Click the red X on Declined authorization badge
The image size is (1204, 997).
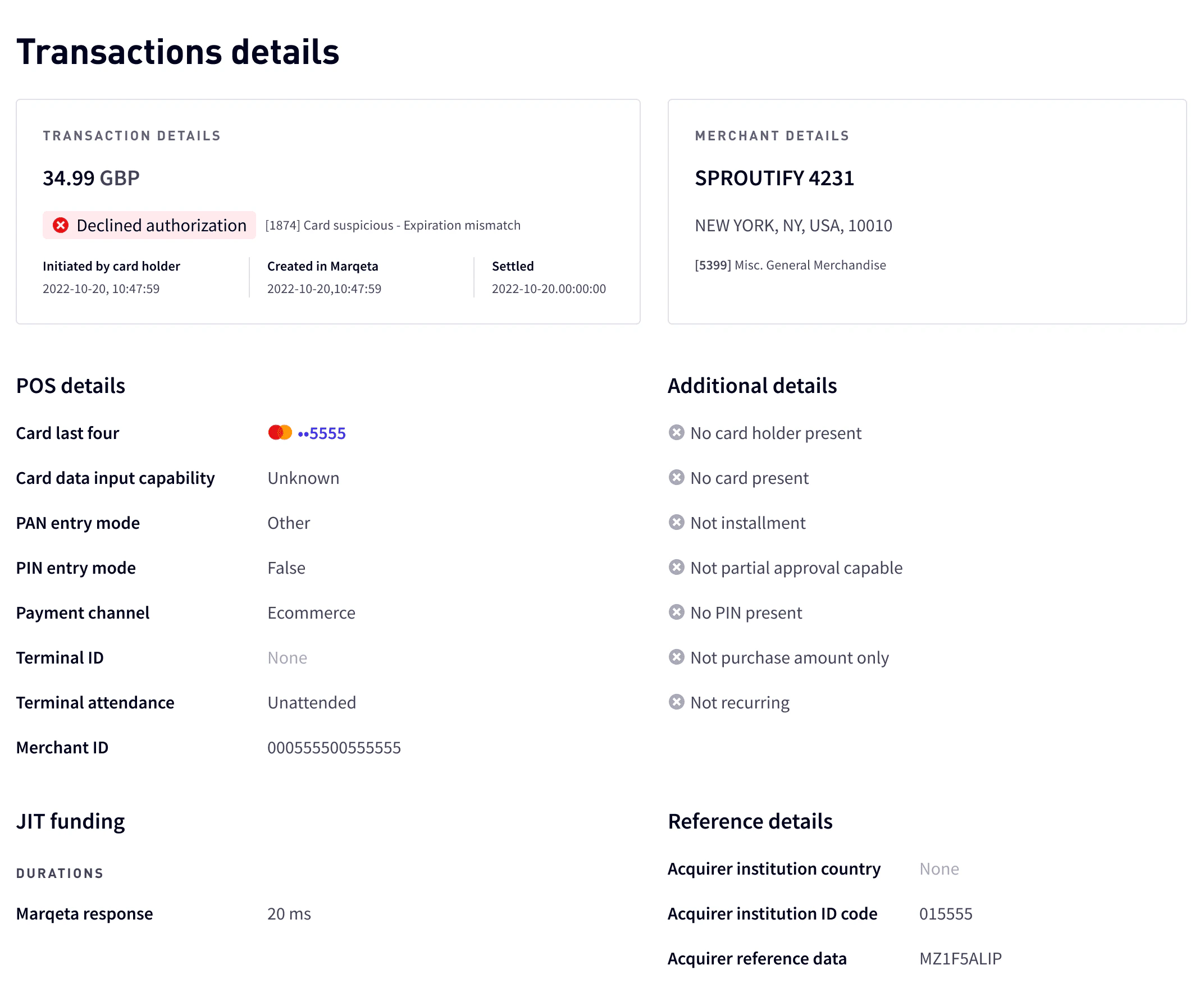click(62, 225)
